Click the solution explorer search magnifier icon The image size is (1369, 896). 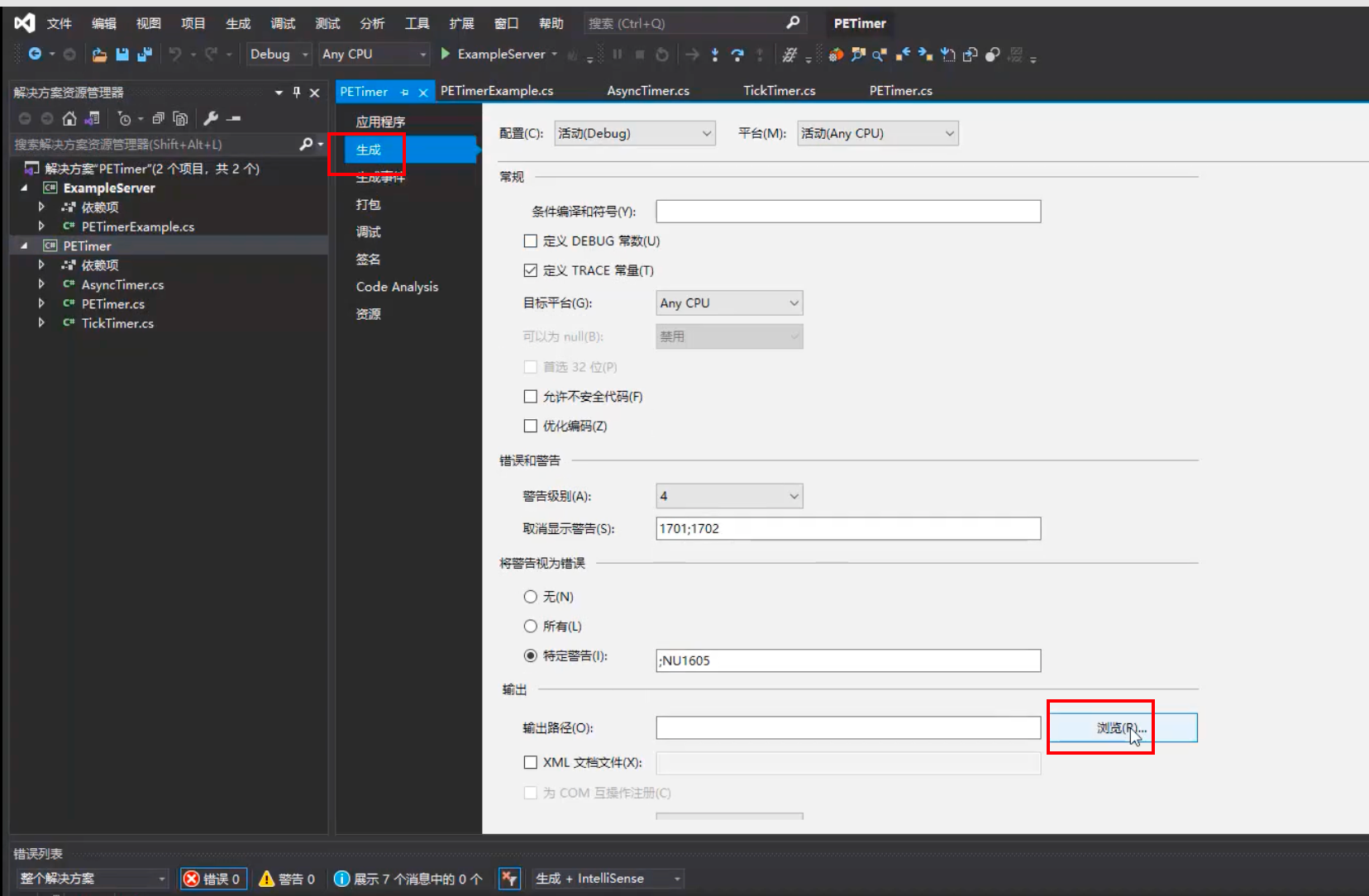306,144
